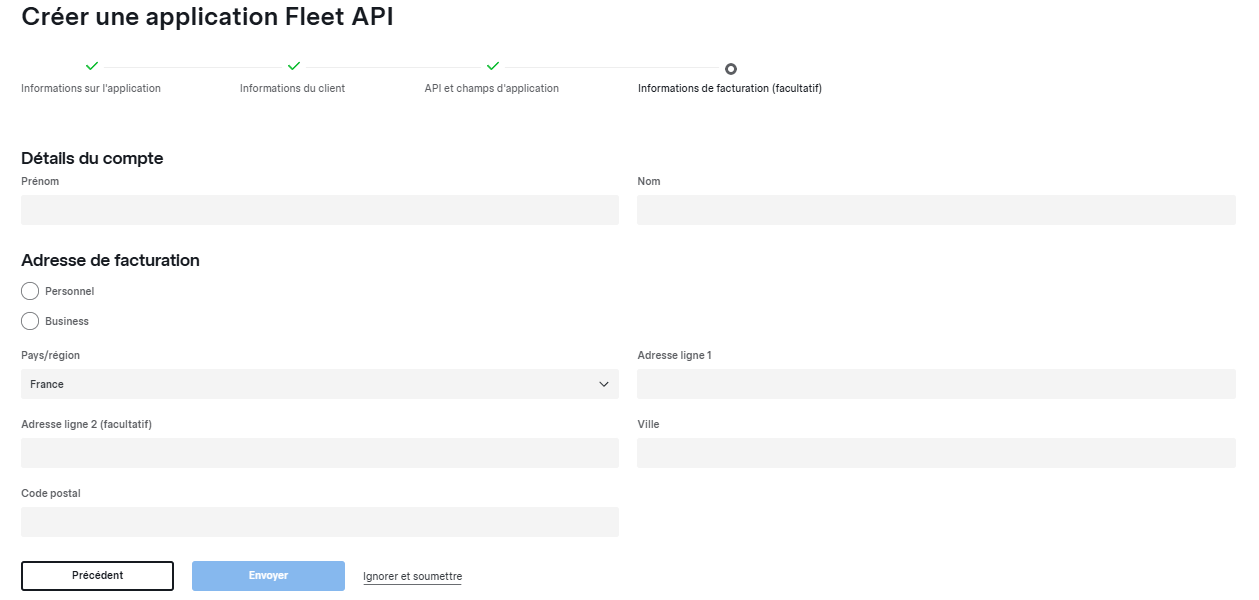This screenshot has height=600, width=1259.
Task: Go to Informations du client step
Action: tap(292, 88)
